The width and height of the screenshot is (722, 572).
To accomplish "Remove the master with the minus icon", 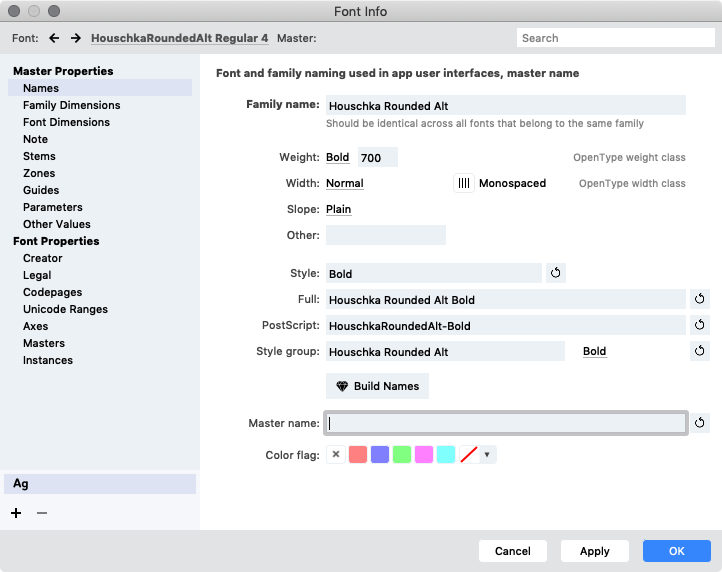I will point(42,513).
